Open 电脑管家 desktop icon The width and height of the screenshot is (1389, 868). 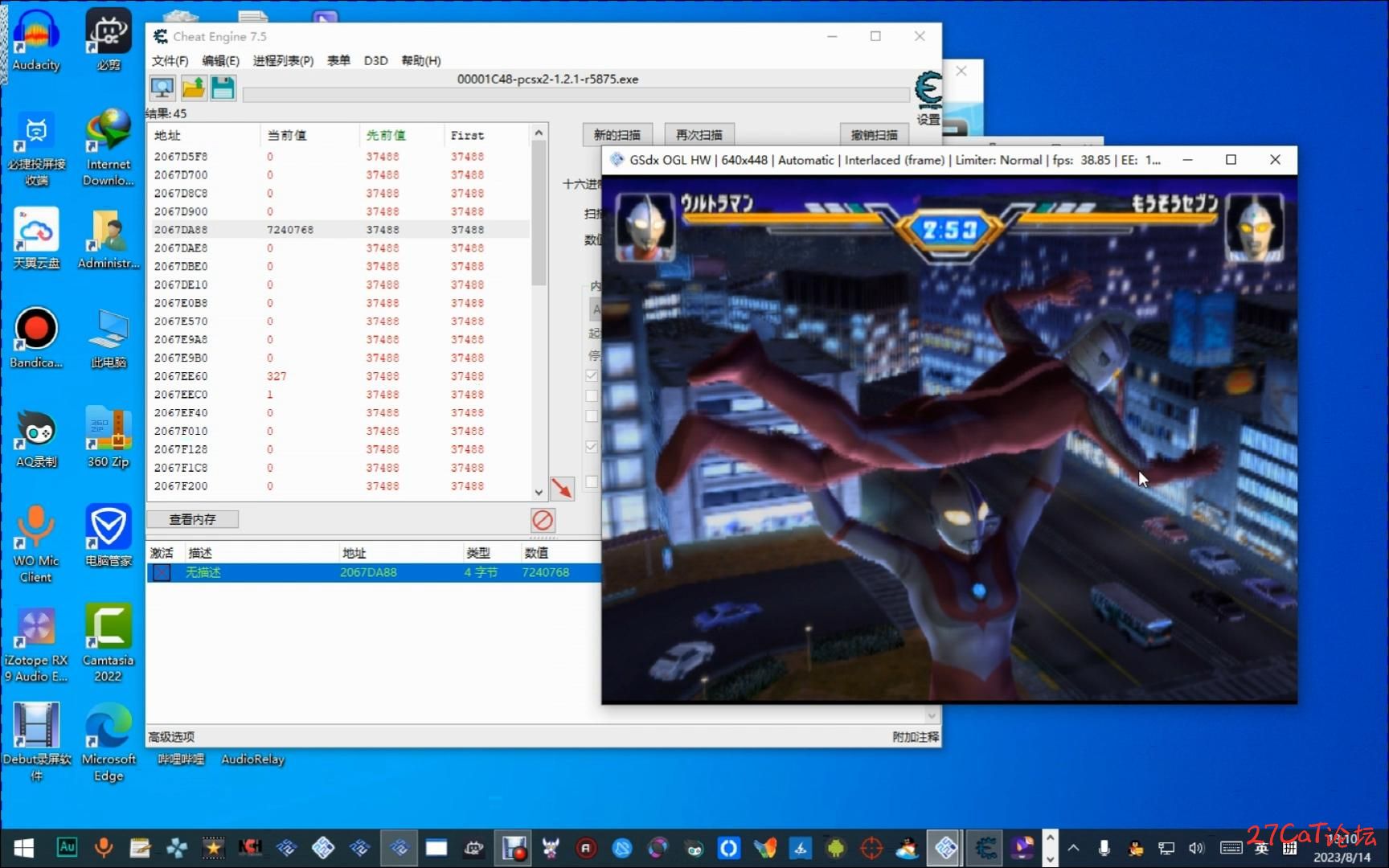click(x=109, y=536)
